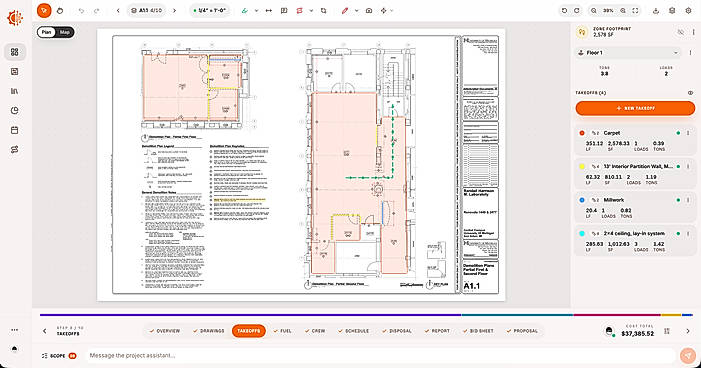Click the yellow Interior Partition Wall swatch

click(582, 166)
